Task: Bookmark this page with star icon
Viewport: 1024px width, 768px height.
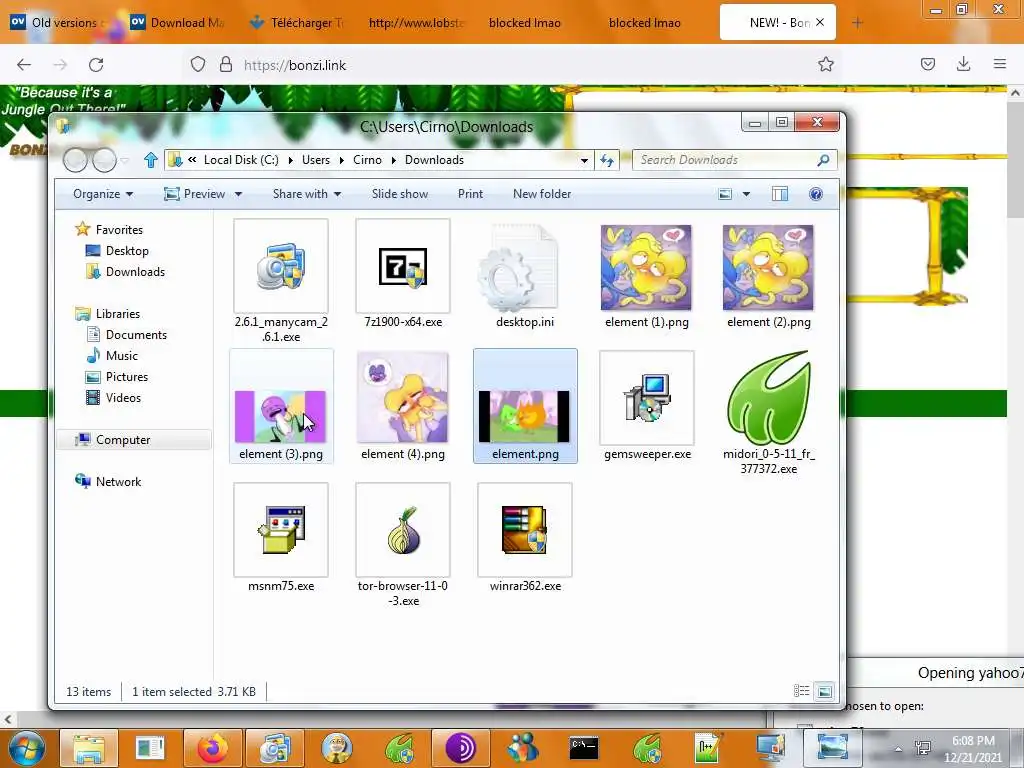Action: coord(826,64)
